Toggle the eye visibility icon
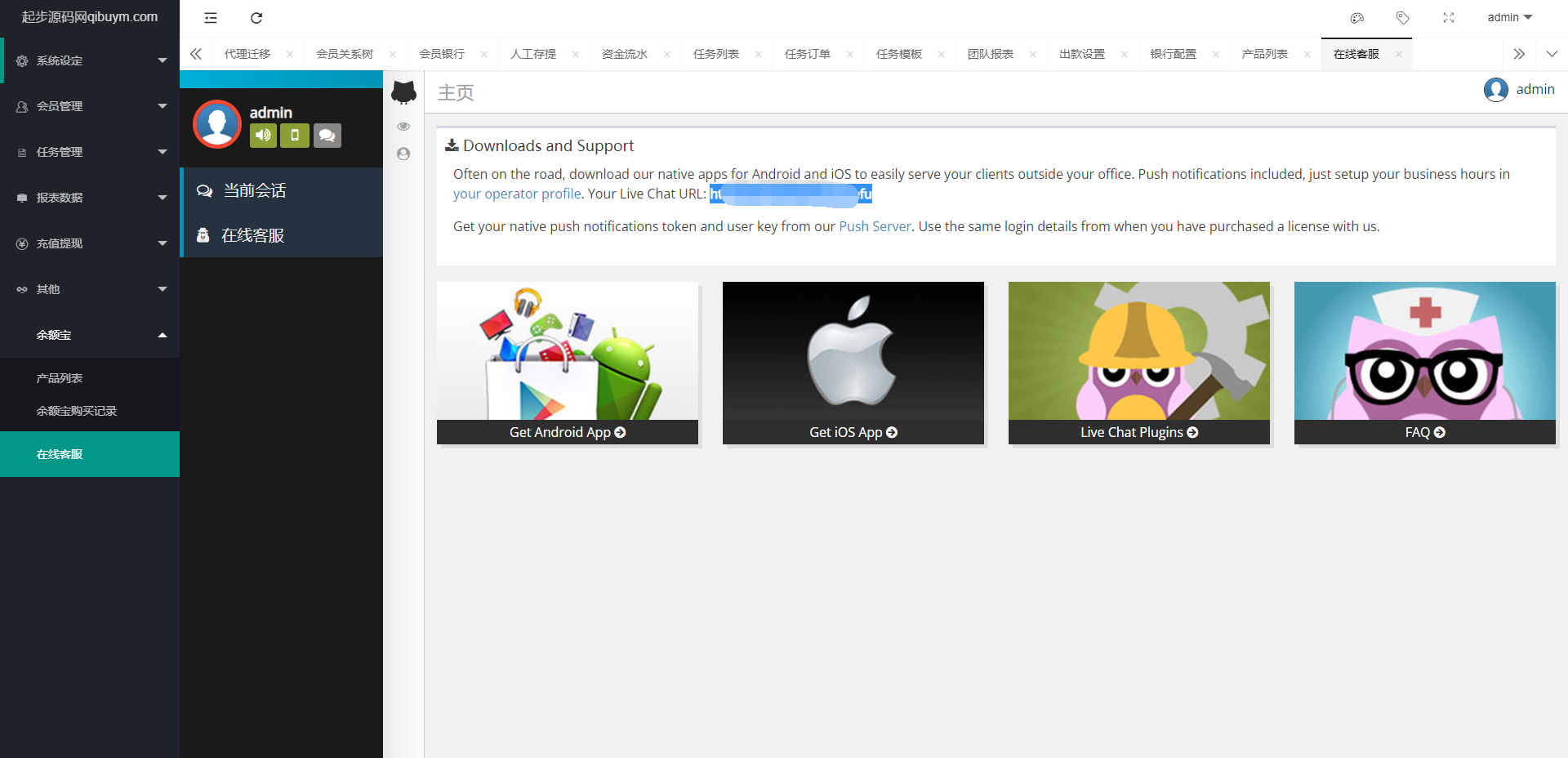The height and width of the screenshot is (758, 1568). click(403, 127)
